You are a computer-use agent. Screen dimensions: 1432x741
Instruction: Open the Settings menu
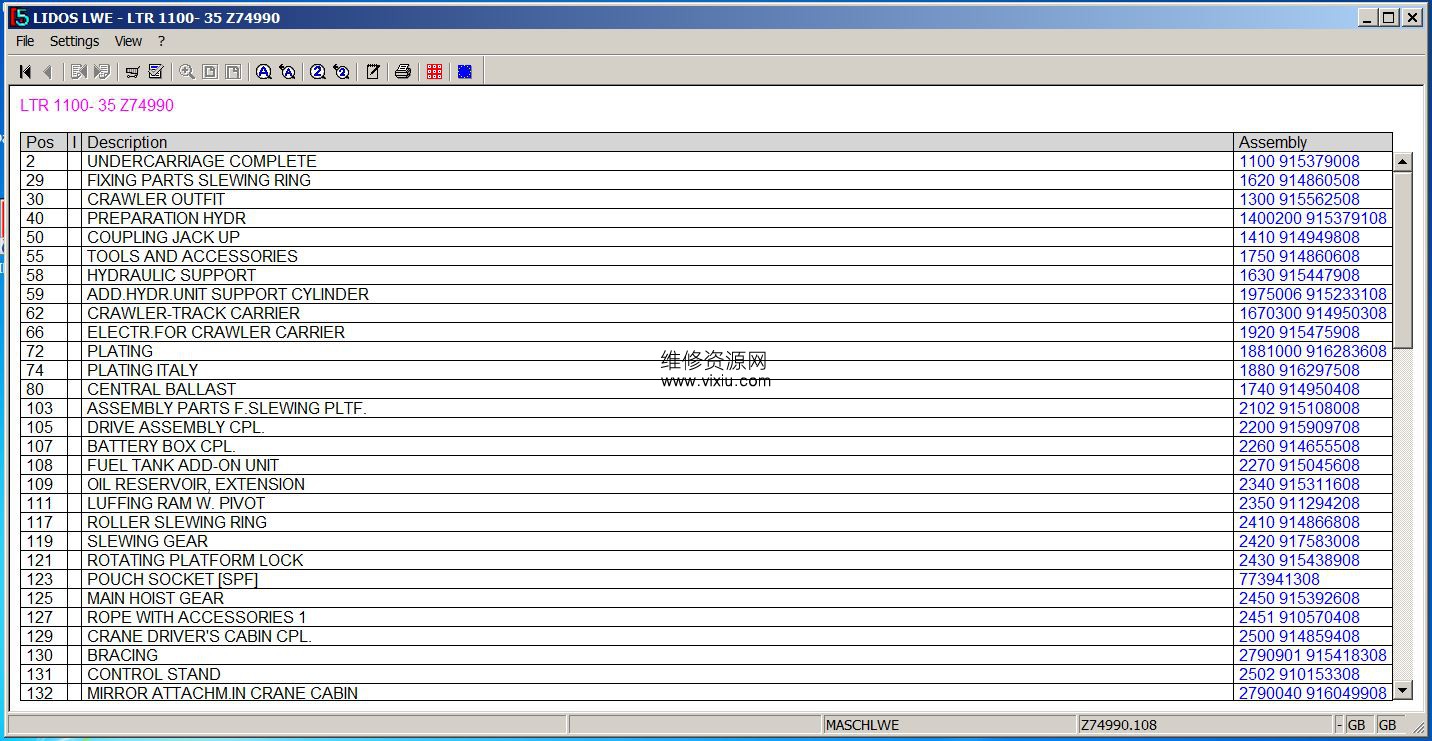coord(74,41)
